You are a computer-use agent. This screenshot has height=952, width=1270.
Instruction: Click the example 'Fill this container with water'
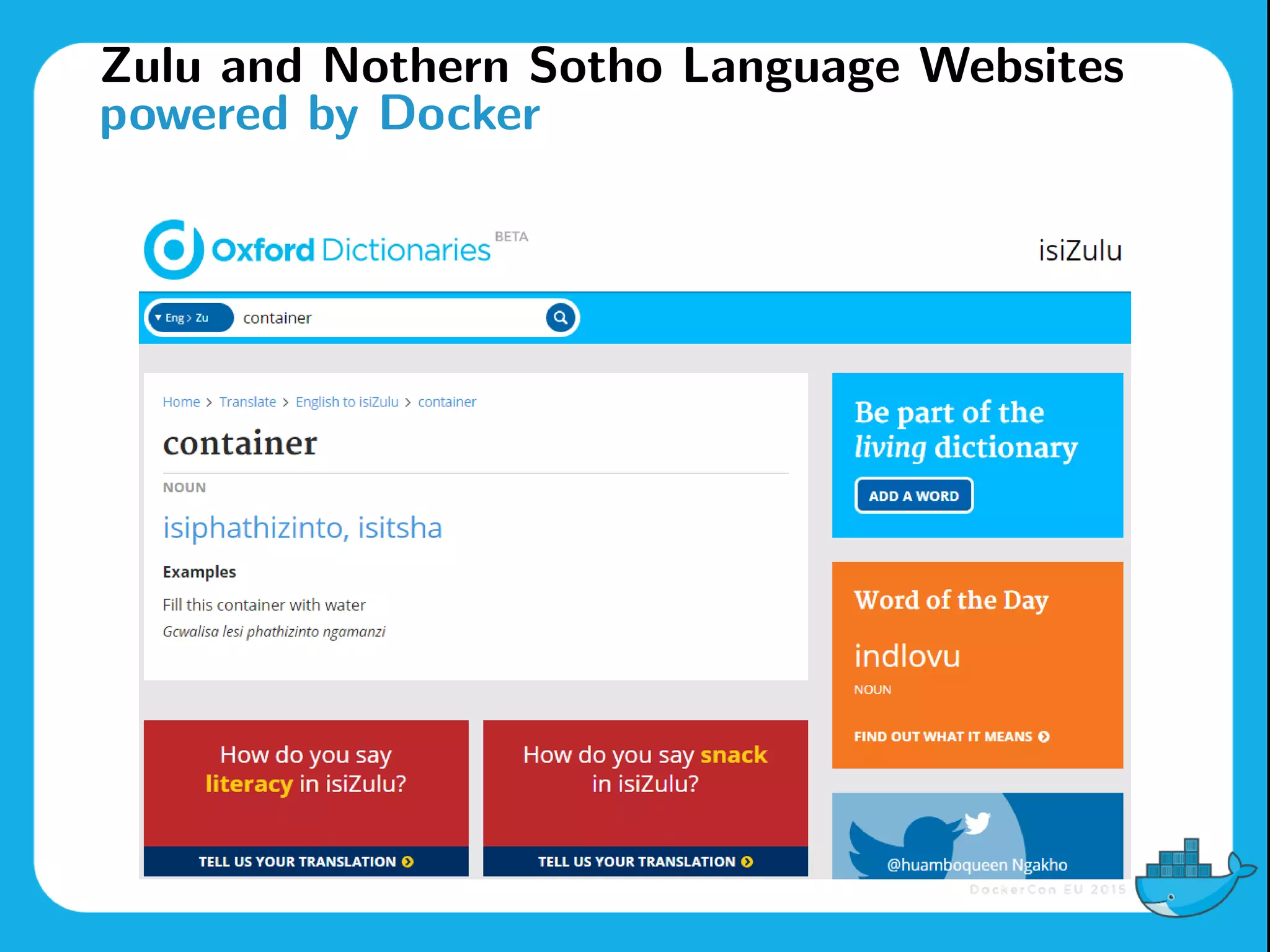(264, 605)
